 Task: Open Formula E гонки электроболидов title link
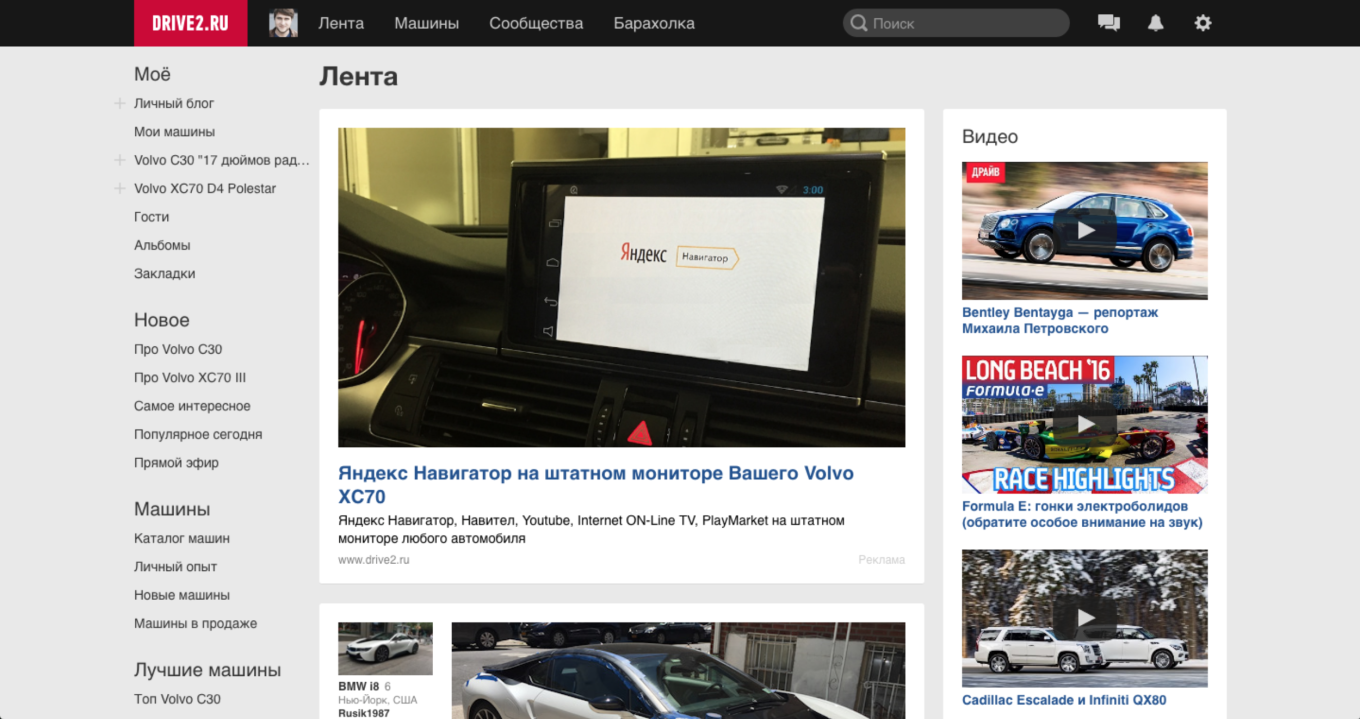click(x=1082, y=514)
